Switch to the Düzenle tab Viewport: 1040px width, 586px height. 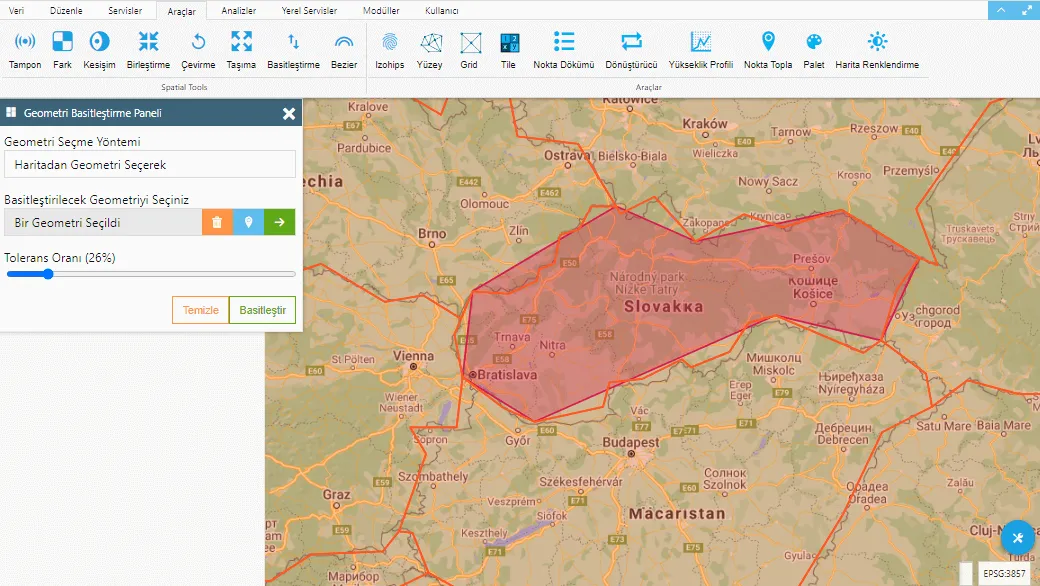pyautogui.click(x=66, y=11)
